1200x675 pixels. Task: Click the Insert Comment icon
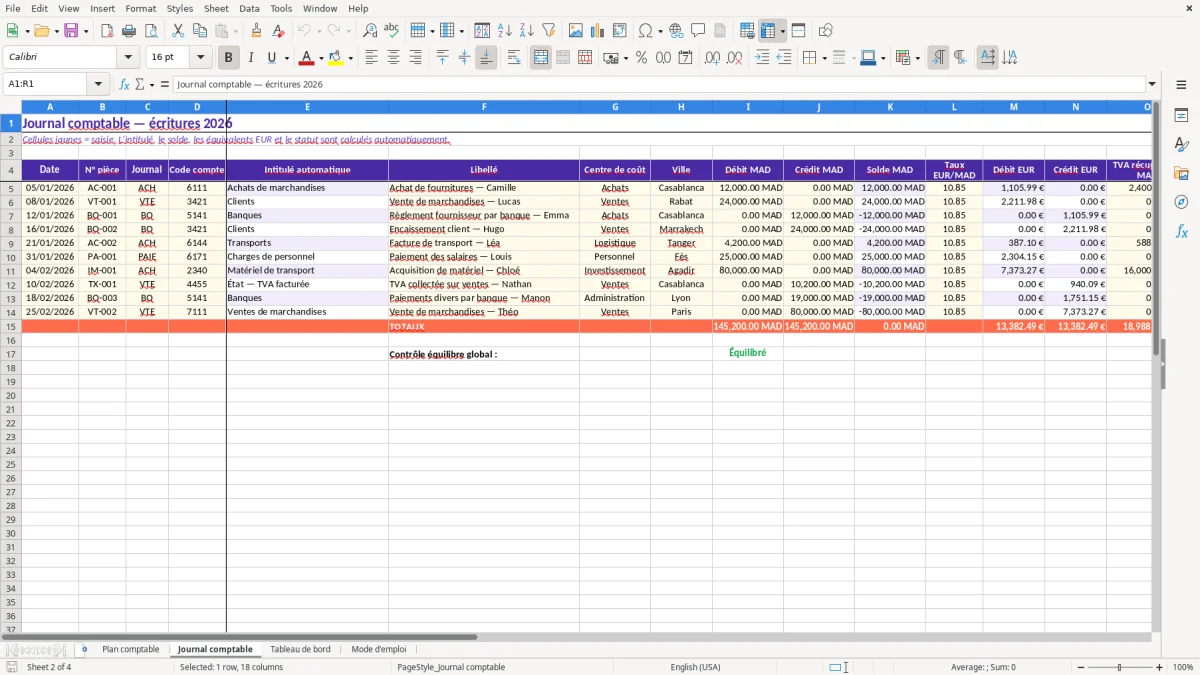coord(698,31)
